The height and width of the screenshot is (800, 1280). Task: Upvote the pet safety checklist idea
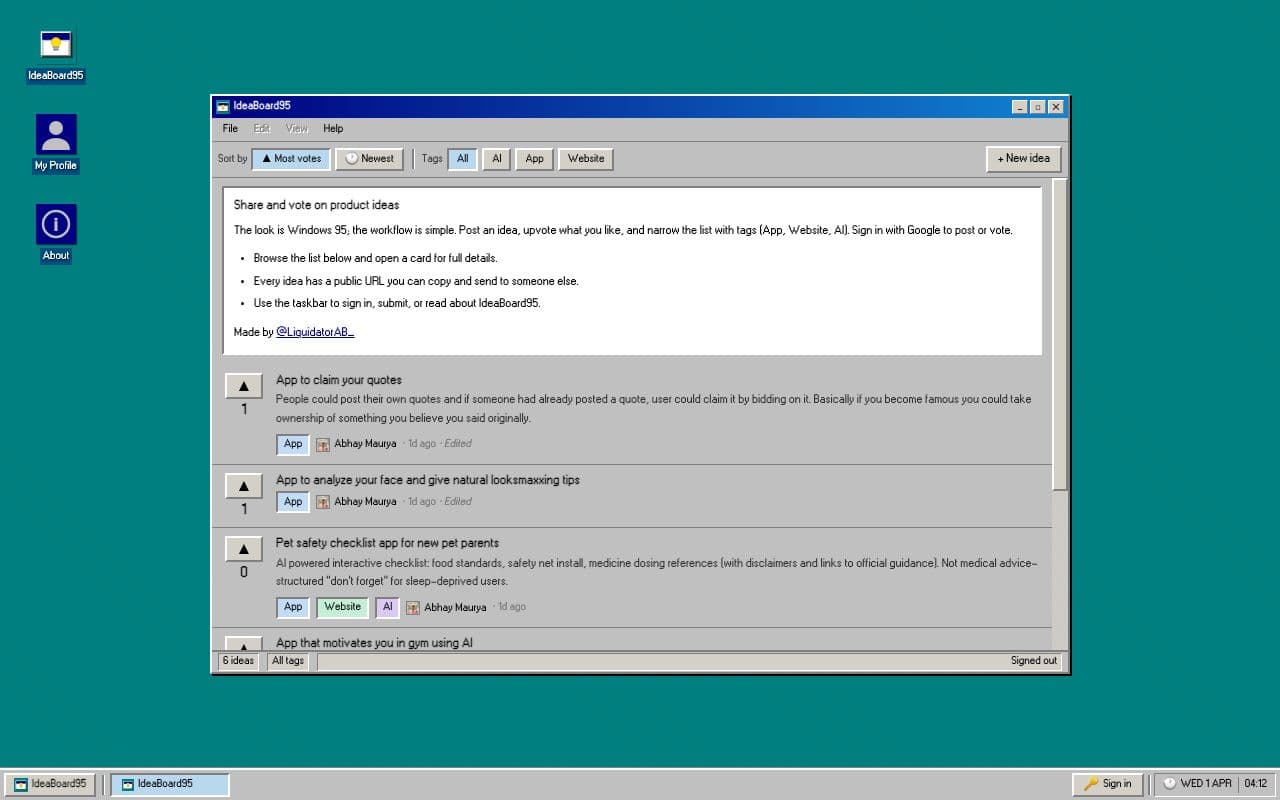click(x=243, y=548)
